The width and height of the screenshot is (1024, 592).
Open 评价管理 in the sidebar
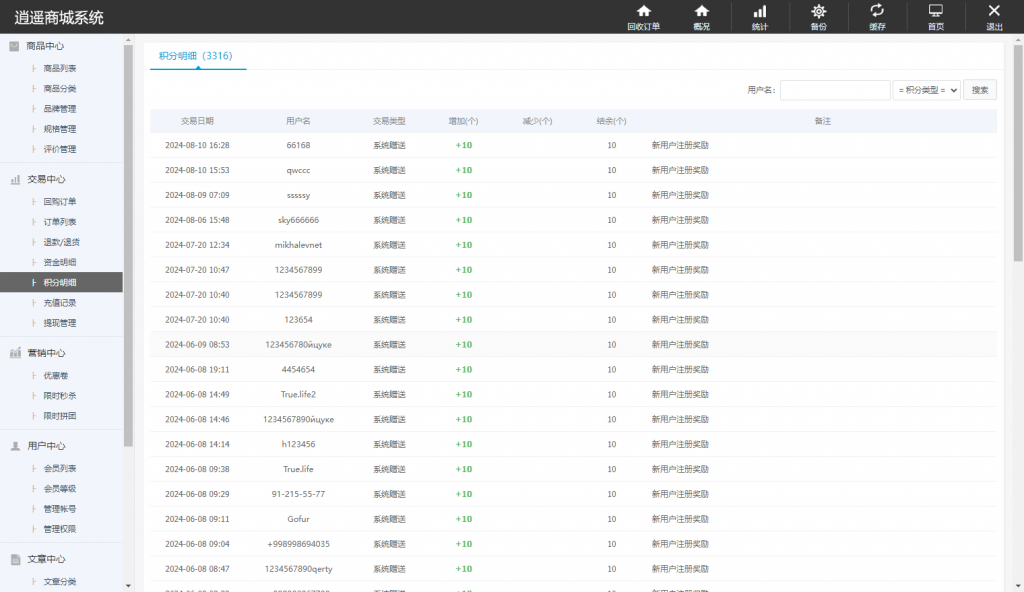click(60, 149)
